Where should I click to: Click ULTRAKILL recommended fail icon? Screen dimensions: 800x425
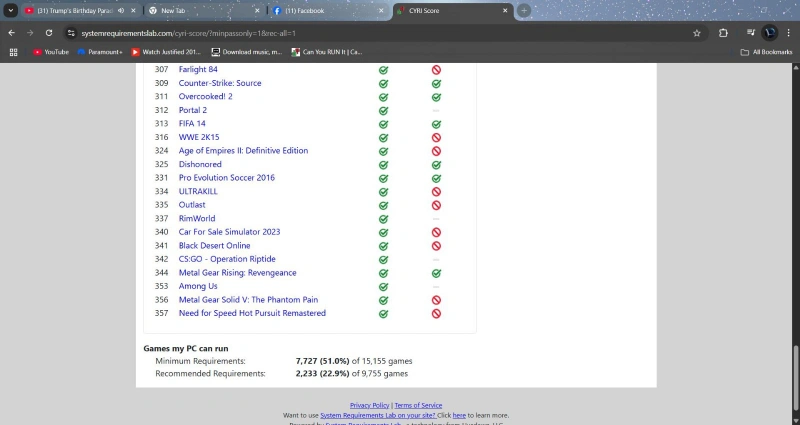click(x=436, y=192)
